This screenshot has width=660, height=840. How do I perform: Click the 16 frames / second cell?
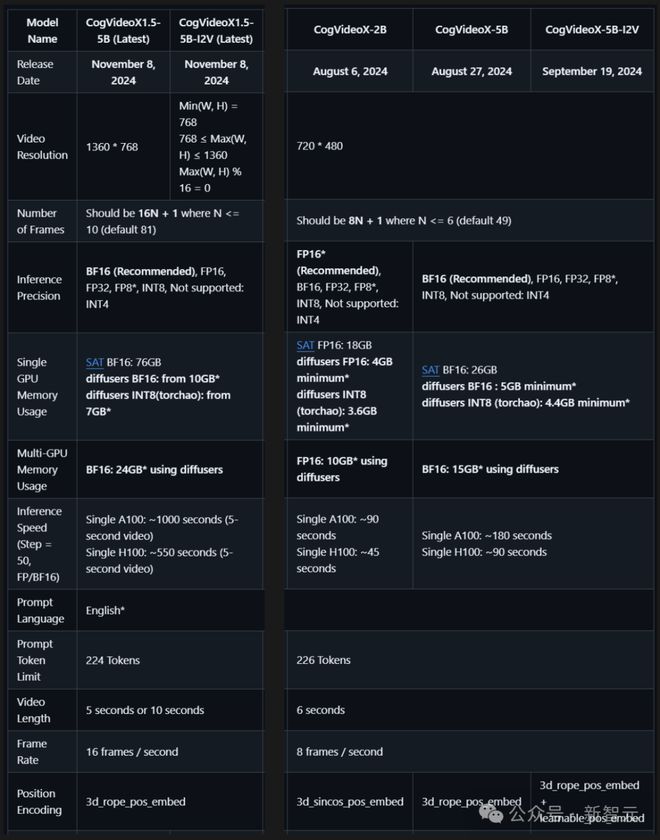click(132, 752)
